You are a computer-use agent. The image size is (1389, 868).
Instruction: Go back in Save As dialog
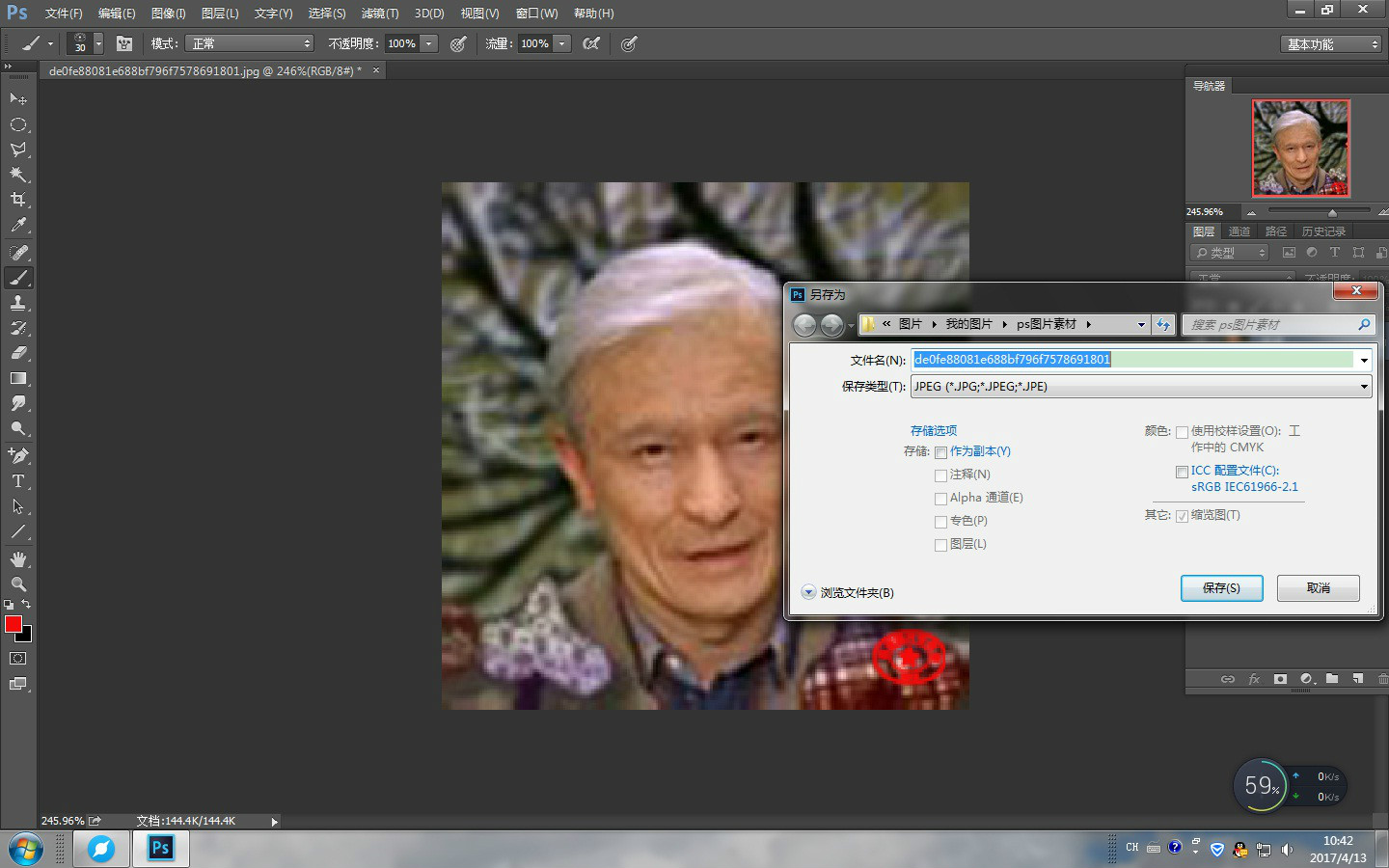coord(804,325)
